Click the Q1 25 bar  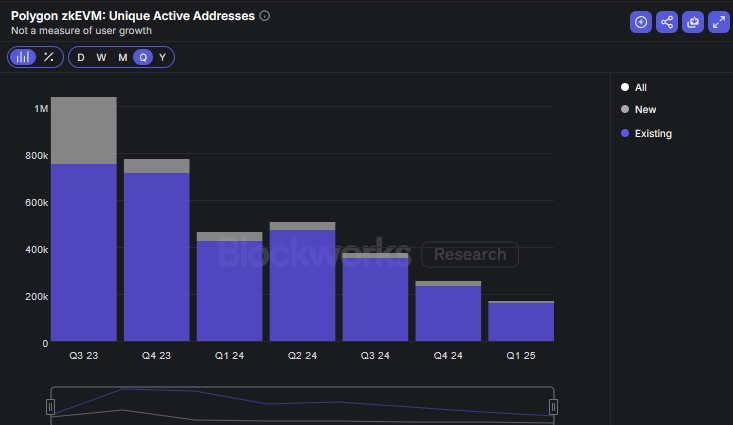[521, 322]
